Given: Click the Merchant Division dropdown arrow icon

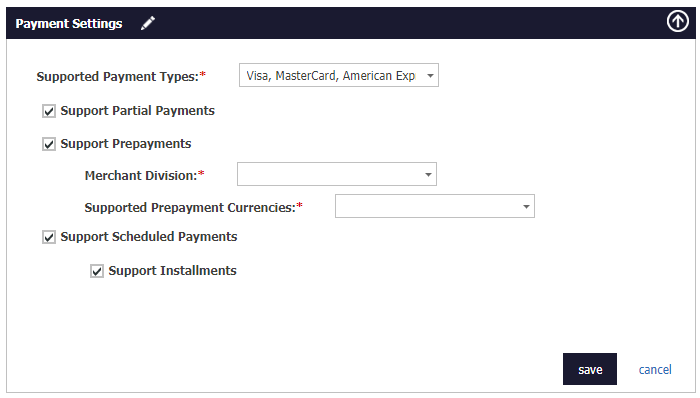Looking at the screenshot, I should (x=428, y=174).
